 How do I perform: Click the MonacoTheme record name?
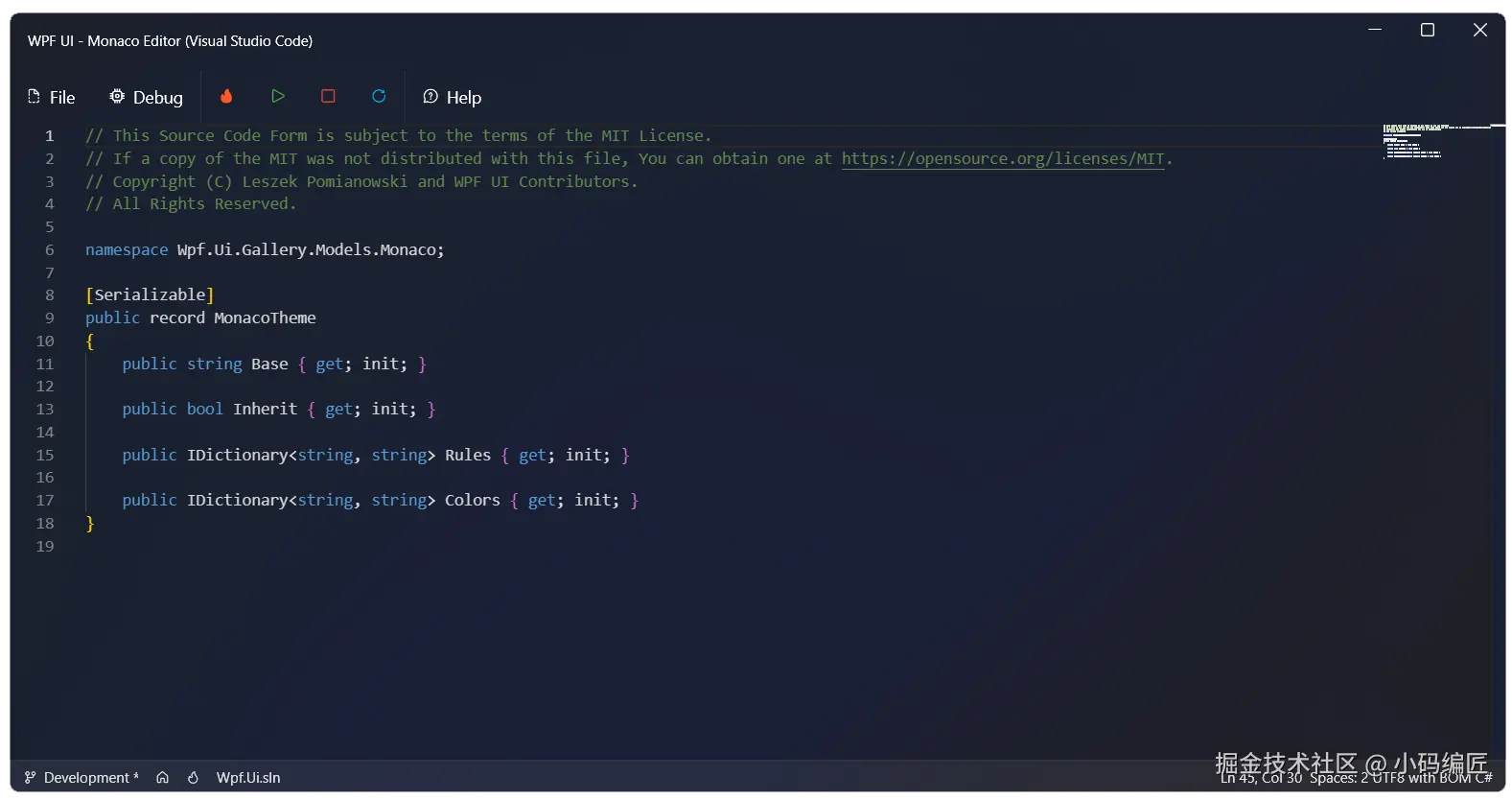click(x=265, y=318)
